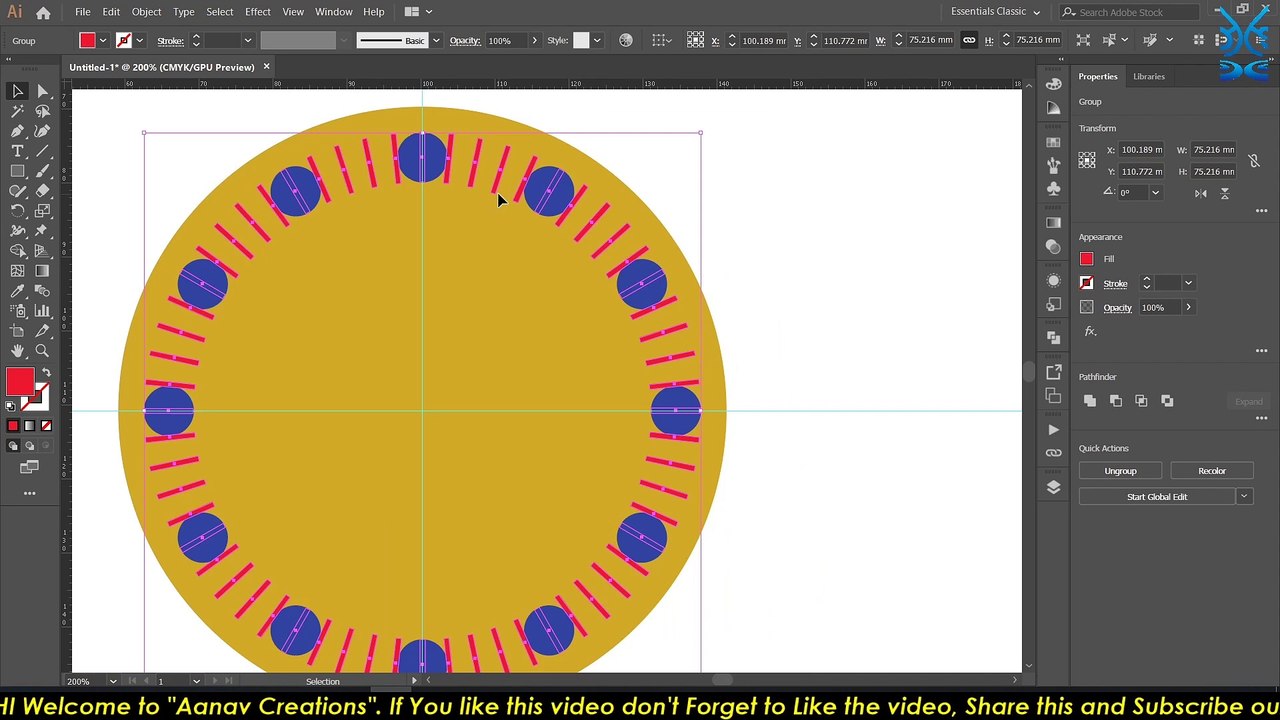Open the Object menu
Screen dimensions: 1280x720
(x=146, y=12)
